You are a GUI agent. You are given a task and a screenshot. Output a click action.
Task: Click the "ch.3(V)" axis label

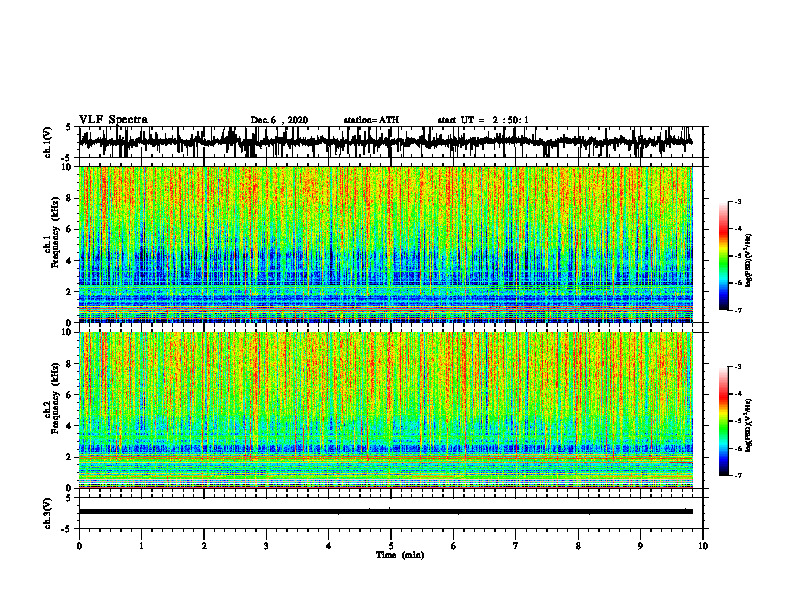tap(48, 513)
